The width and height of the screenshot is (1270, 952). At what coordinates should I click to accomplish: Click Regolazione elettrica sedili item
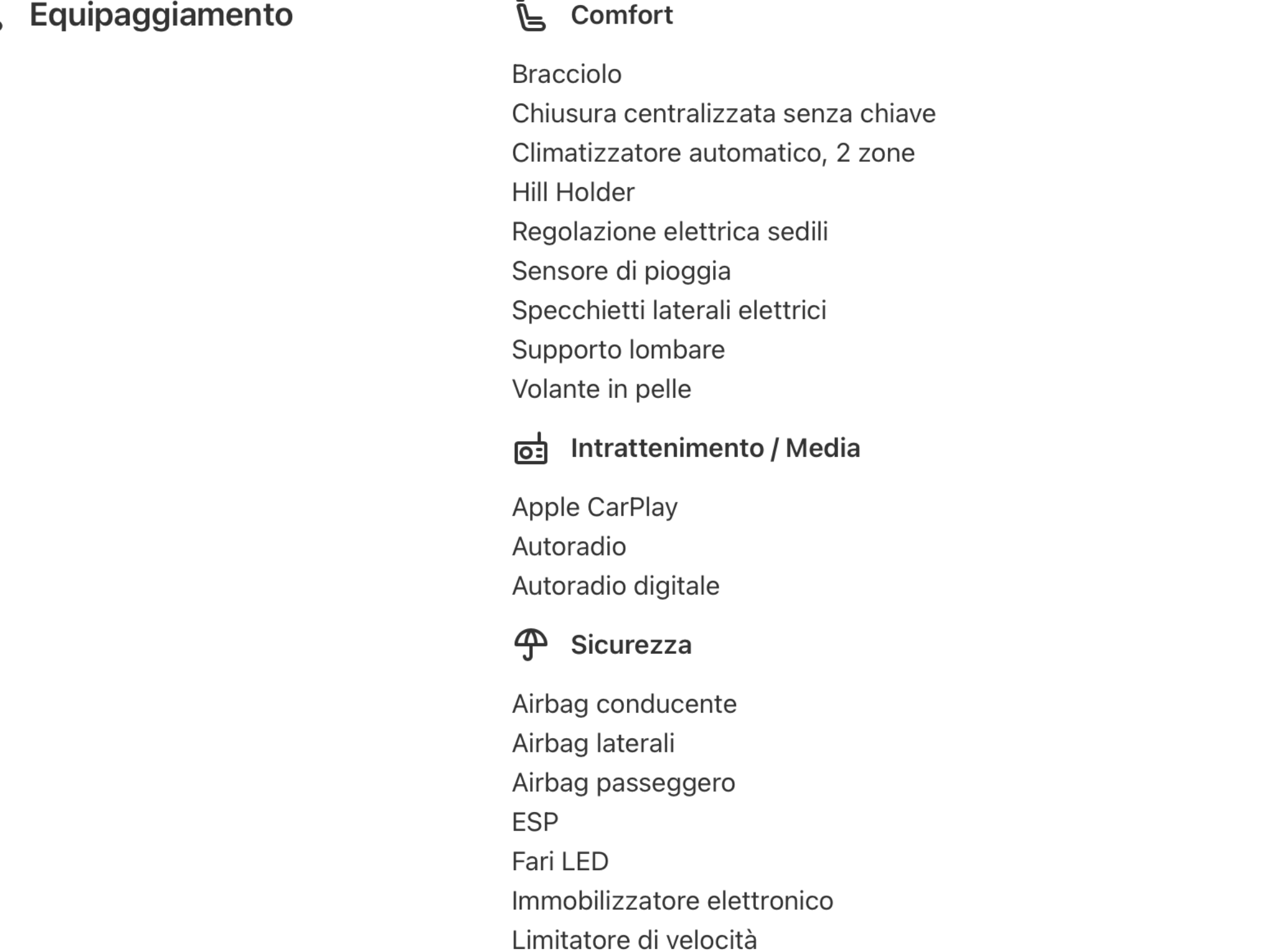point(669,232)
